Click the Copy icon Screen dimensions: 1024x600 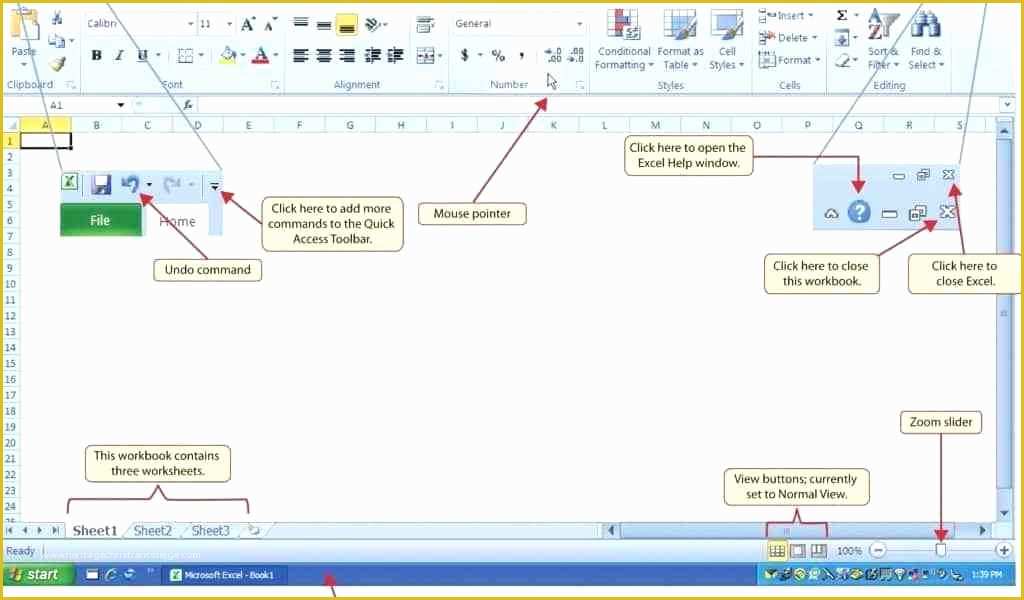57,40
